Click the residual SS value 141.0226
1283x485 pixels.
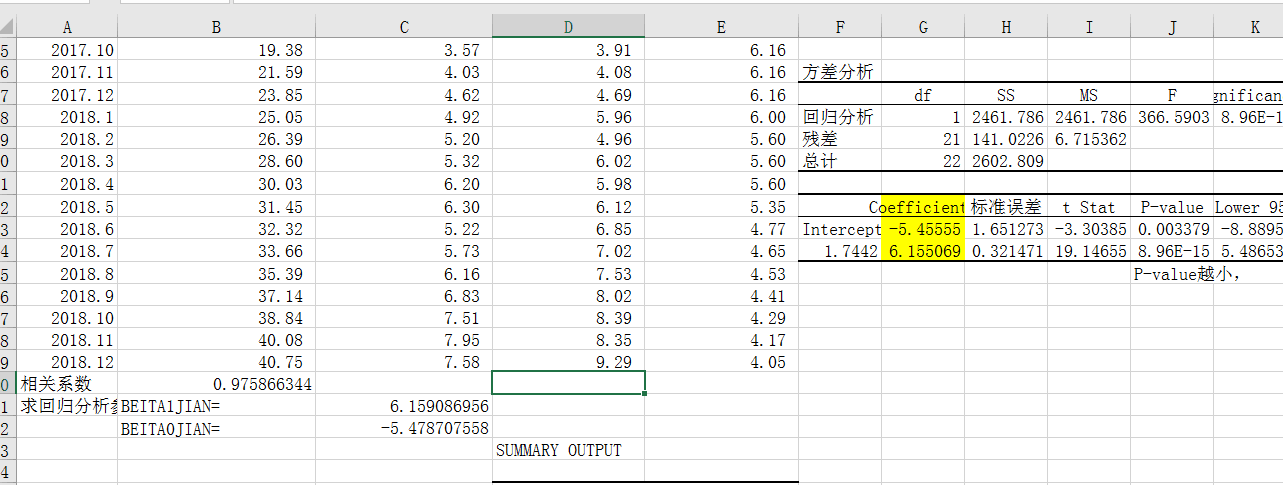pyautogui.click(x=1006, y=139)
